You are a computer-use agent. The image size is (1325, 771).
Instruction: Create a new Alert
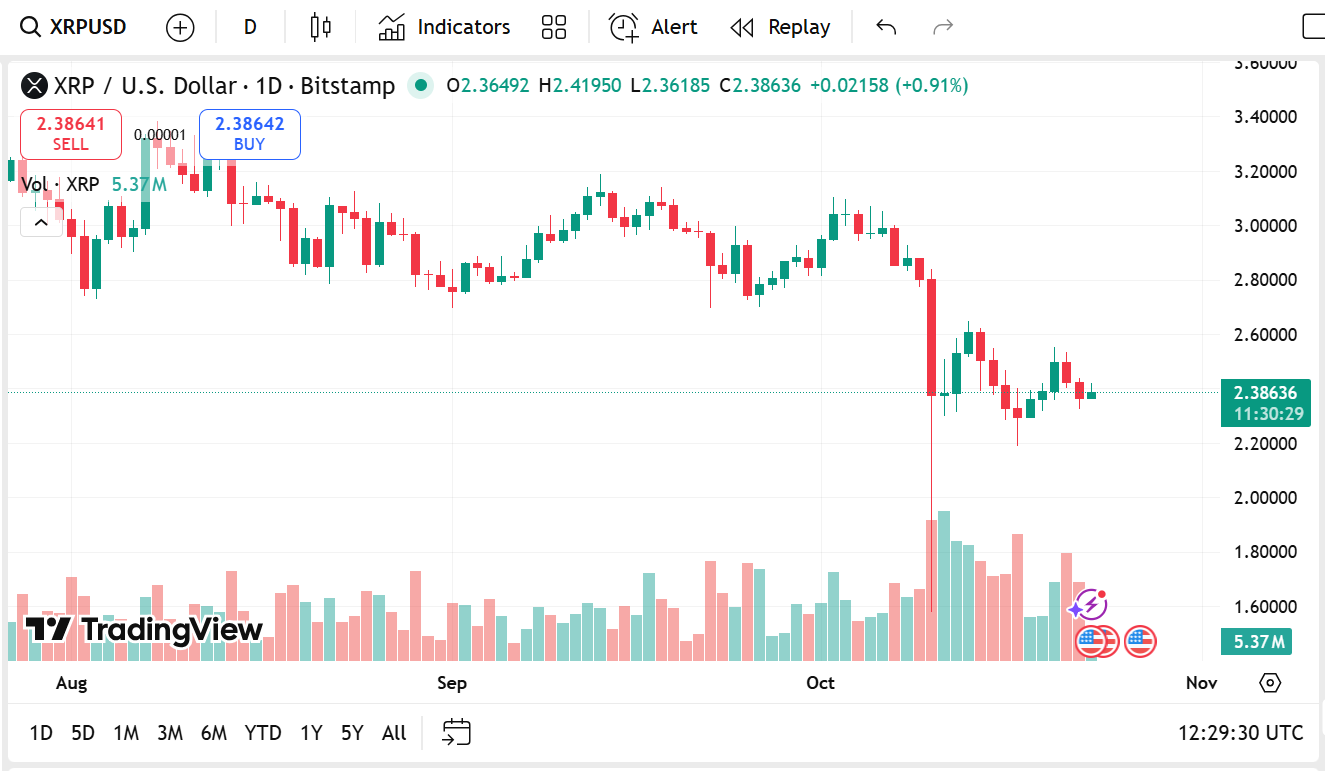653,27
